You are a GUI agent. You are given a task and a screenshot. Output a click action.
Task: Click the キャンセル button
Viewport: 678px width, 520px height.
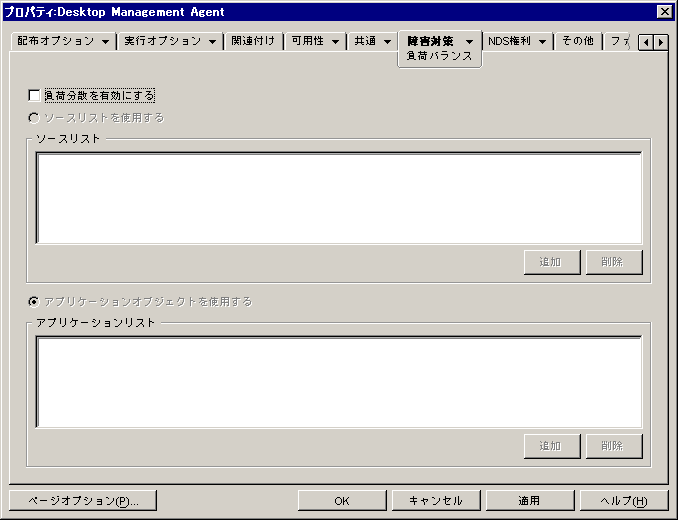436,501
